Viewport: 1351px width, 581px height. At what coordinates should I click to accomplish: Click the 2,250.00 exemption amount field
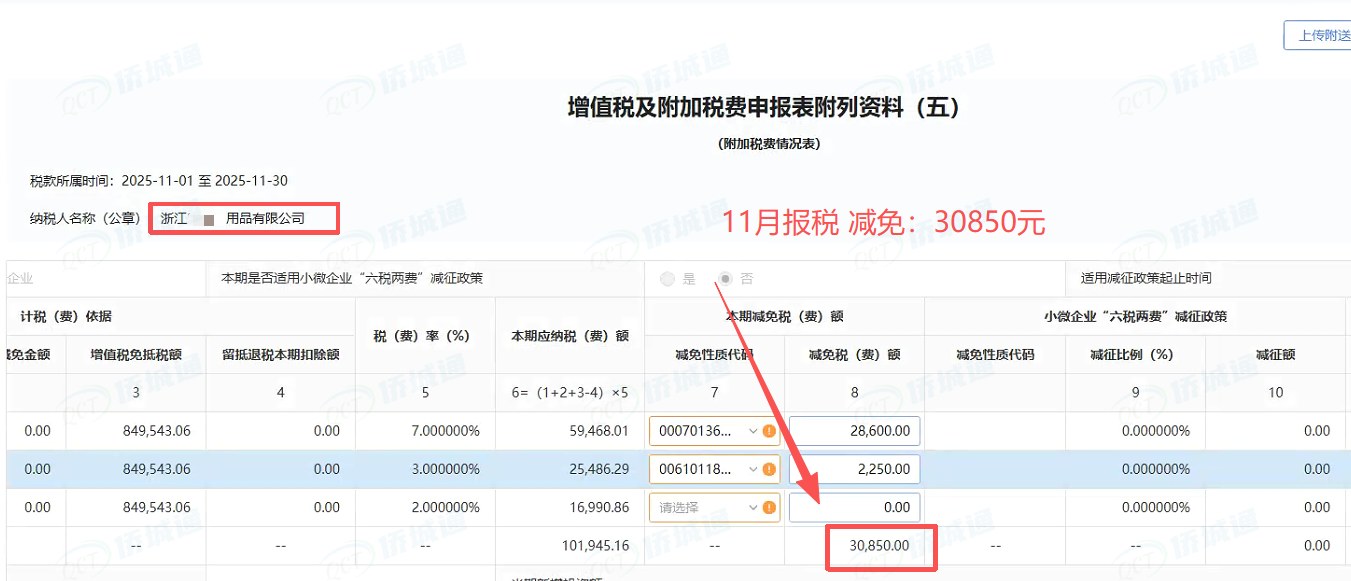[x=854, y=469]
